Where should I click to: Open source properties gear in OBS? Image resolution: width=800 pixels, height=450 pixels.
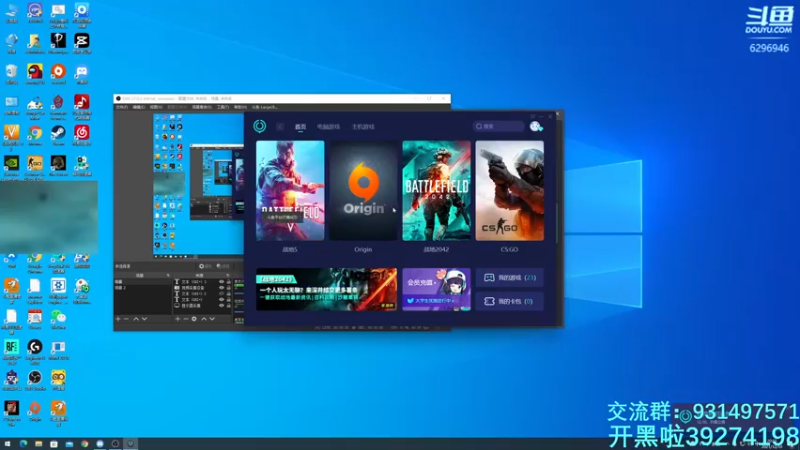coord(194,319)
